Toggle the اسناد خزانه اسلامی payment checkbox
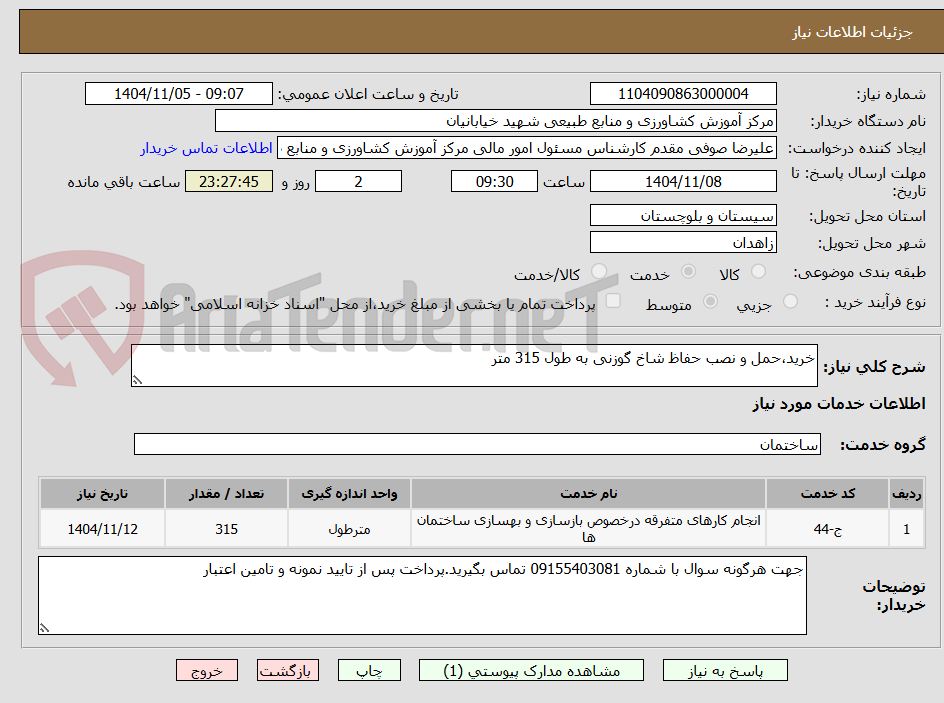The width and height of the screenshot is (944, 703). [613, 300]
